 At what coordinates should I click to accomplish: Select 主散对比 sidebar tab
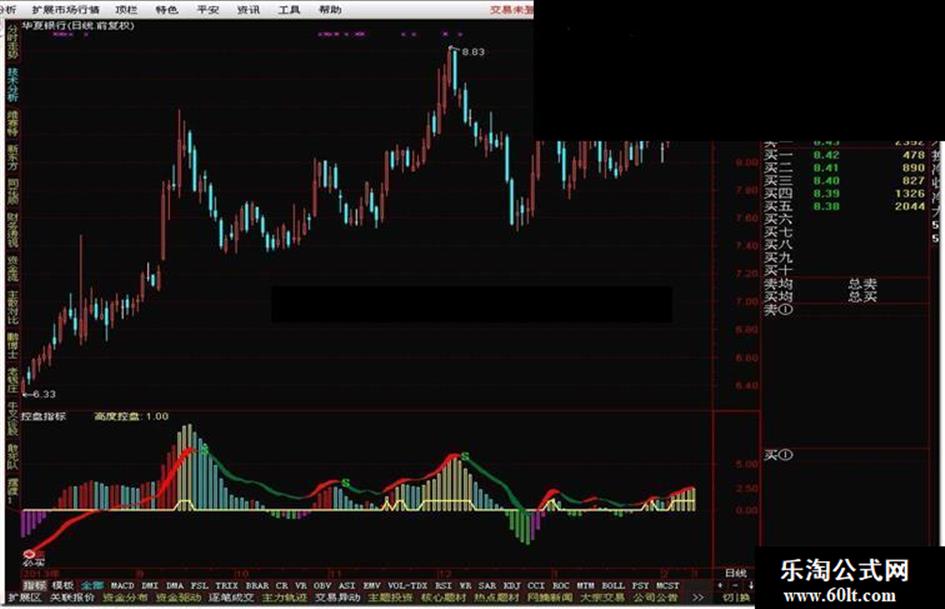pyautogui.click(x=13, y=308)
